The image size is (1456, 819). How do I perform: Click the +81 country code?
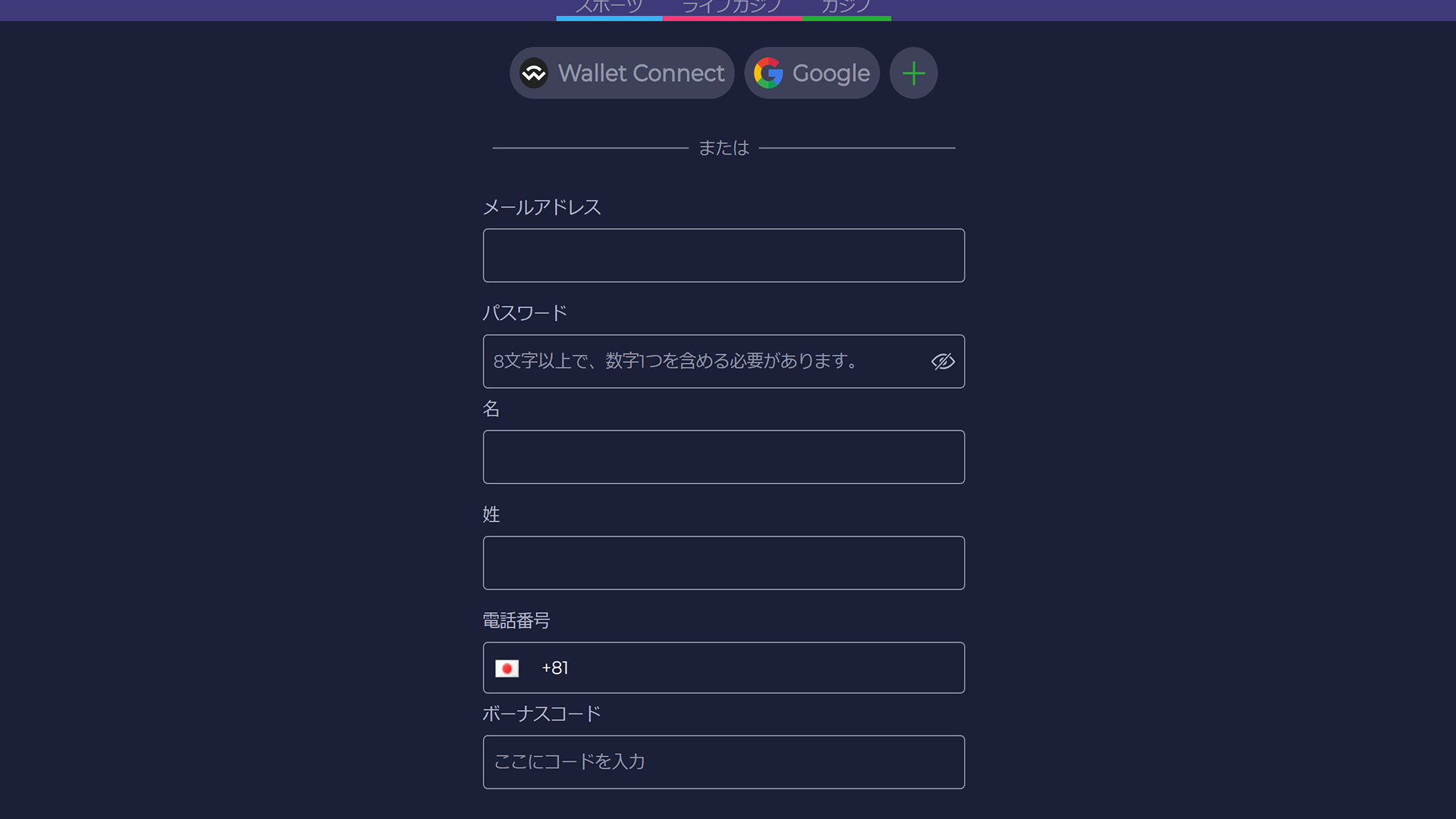click(x=555, y=668)
